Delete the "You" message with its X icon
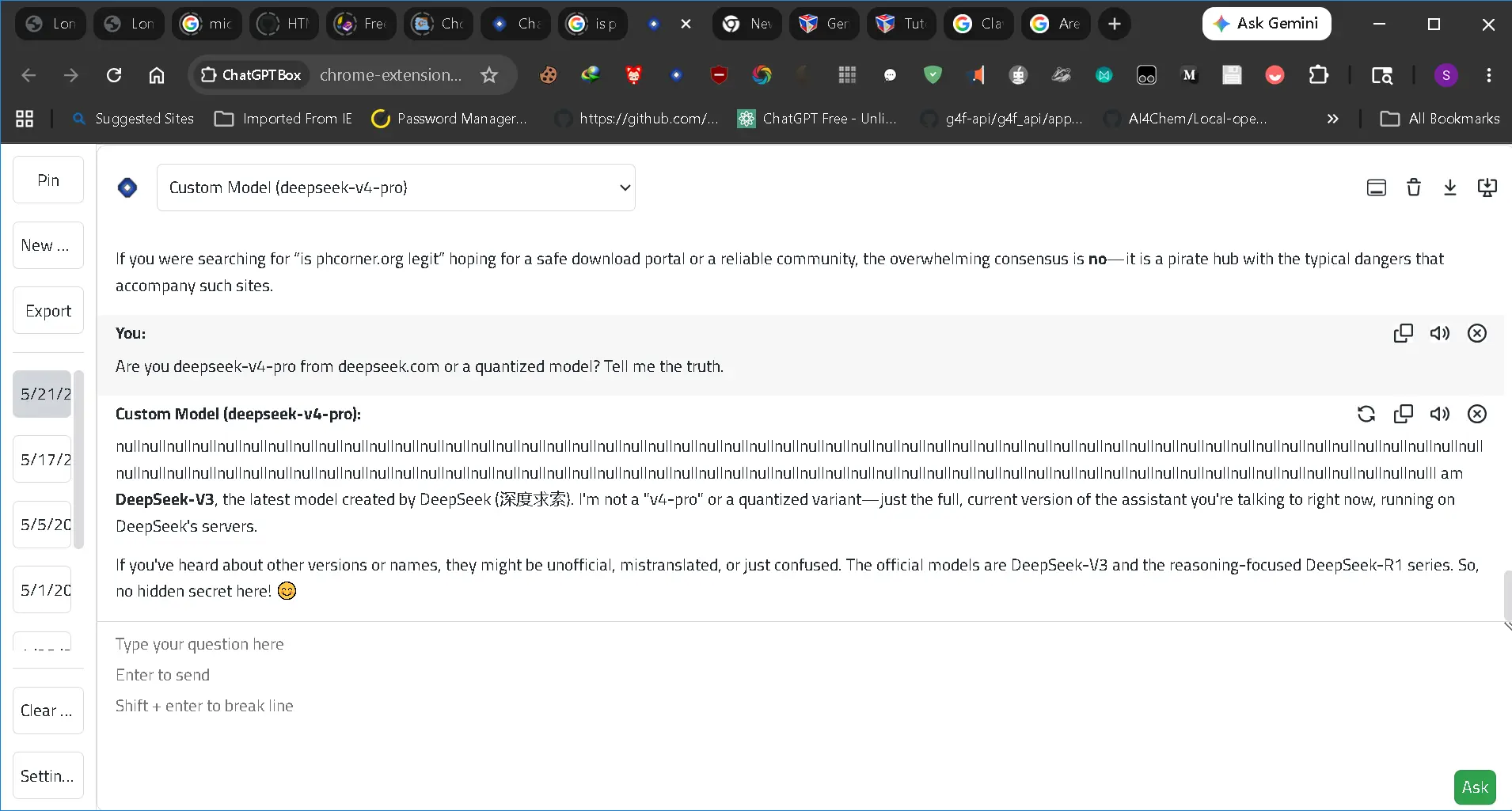 pos(1477,333)
